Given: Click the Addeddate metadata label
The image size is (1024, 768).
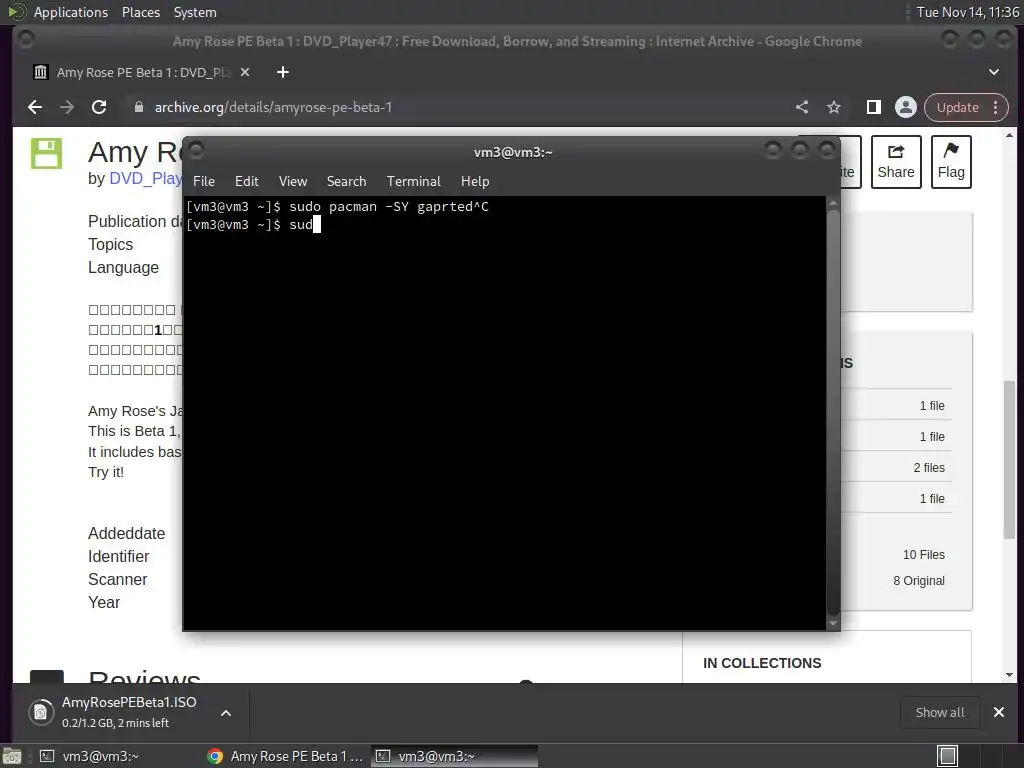Looking at the screenshot, I should (127, 534).
